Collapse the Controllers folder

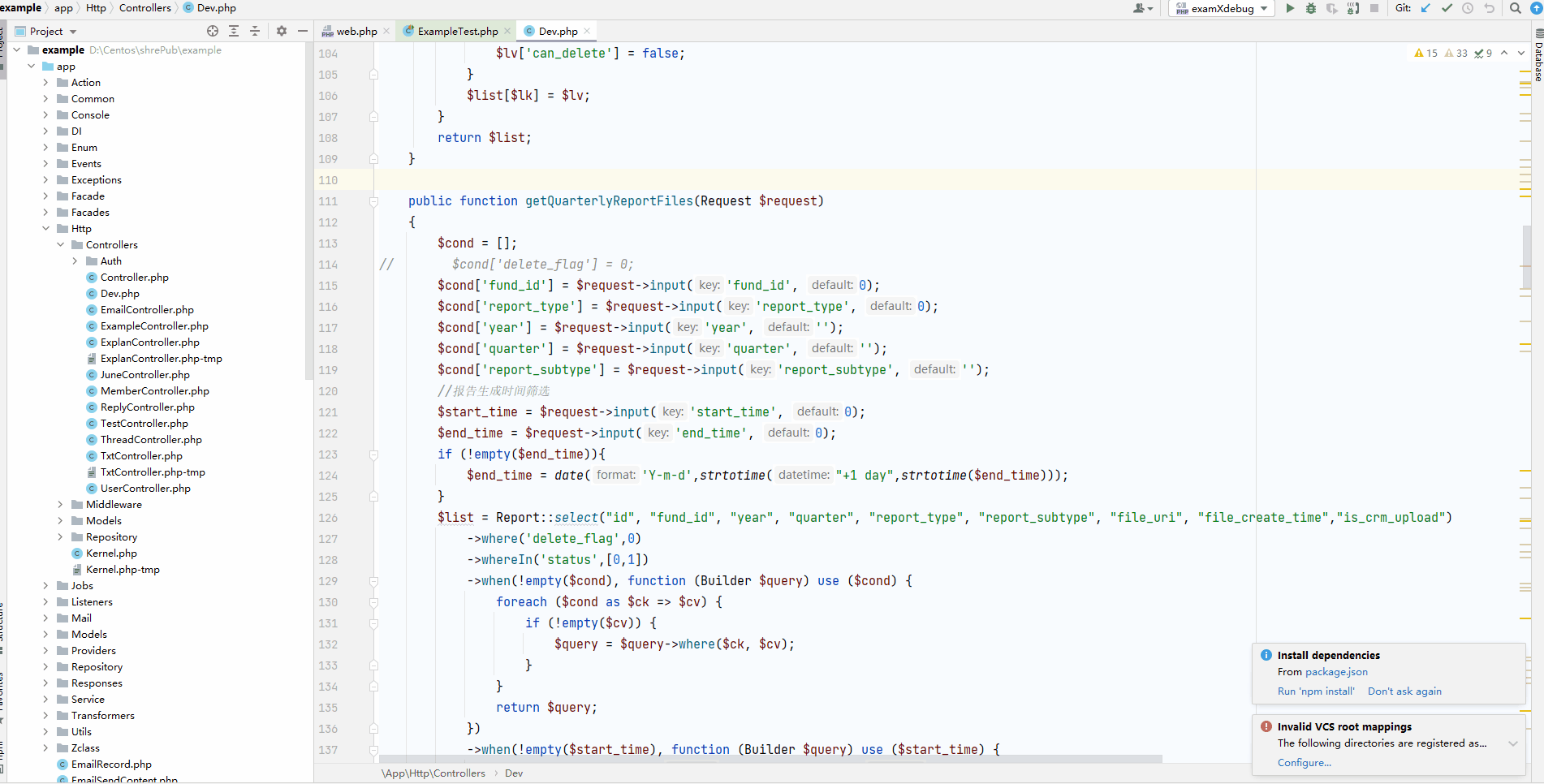coord(61,245)
